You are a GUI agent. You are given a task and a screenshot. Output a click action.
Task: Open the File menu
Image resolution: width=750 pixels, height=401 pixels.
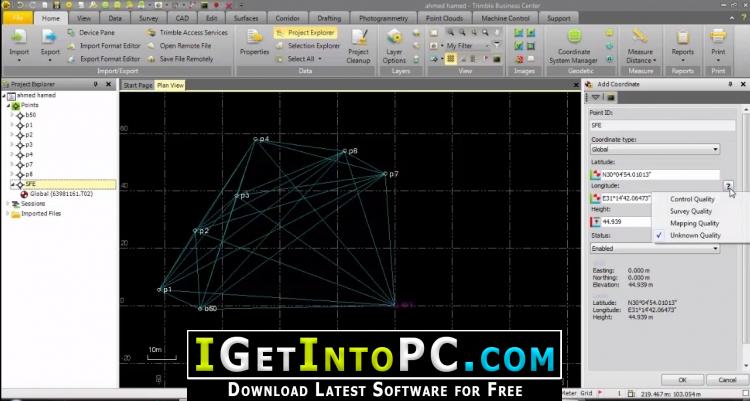click(18, 18)
